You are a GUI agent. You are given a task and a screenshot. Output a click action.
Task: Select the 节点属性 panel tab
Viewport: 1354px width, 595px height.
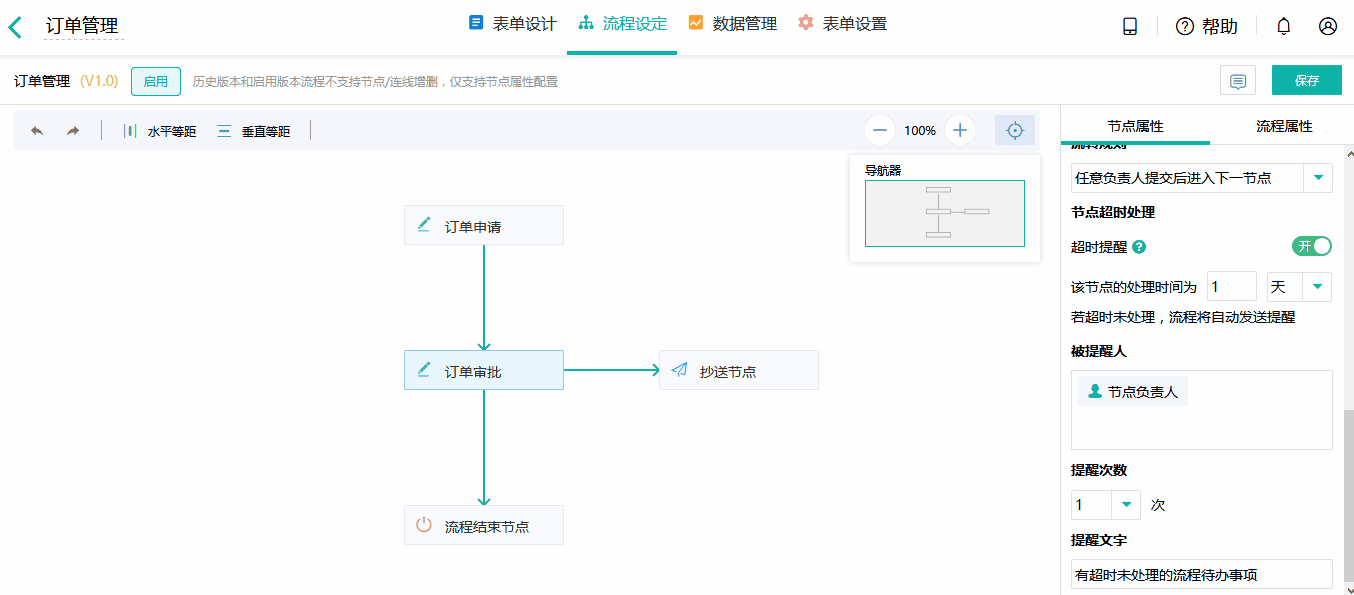point(1135,126)
